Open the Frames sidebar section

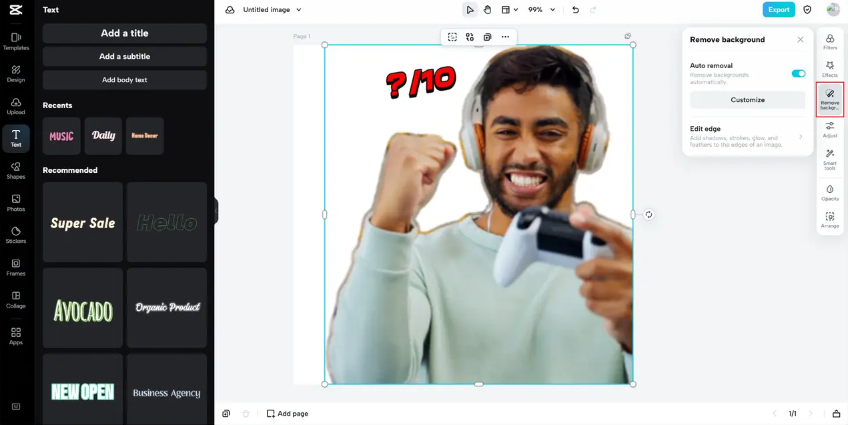tap(16, 267)
